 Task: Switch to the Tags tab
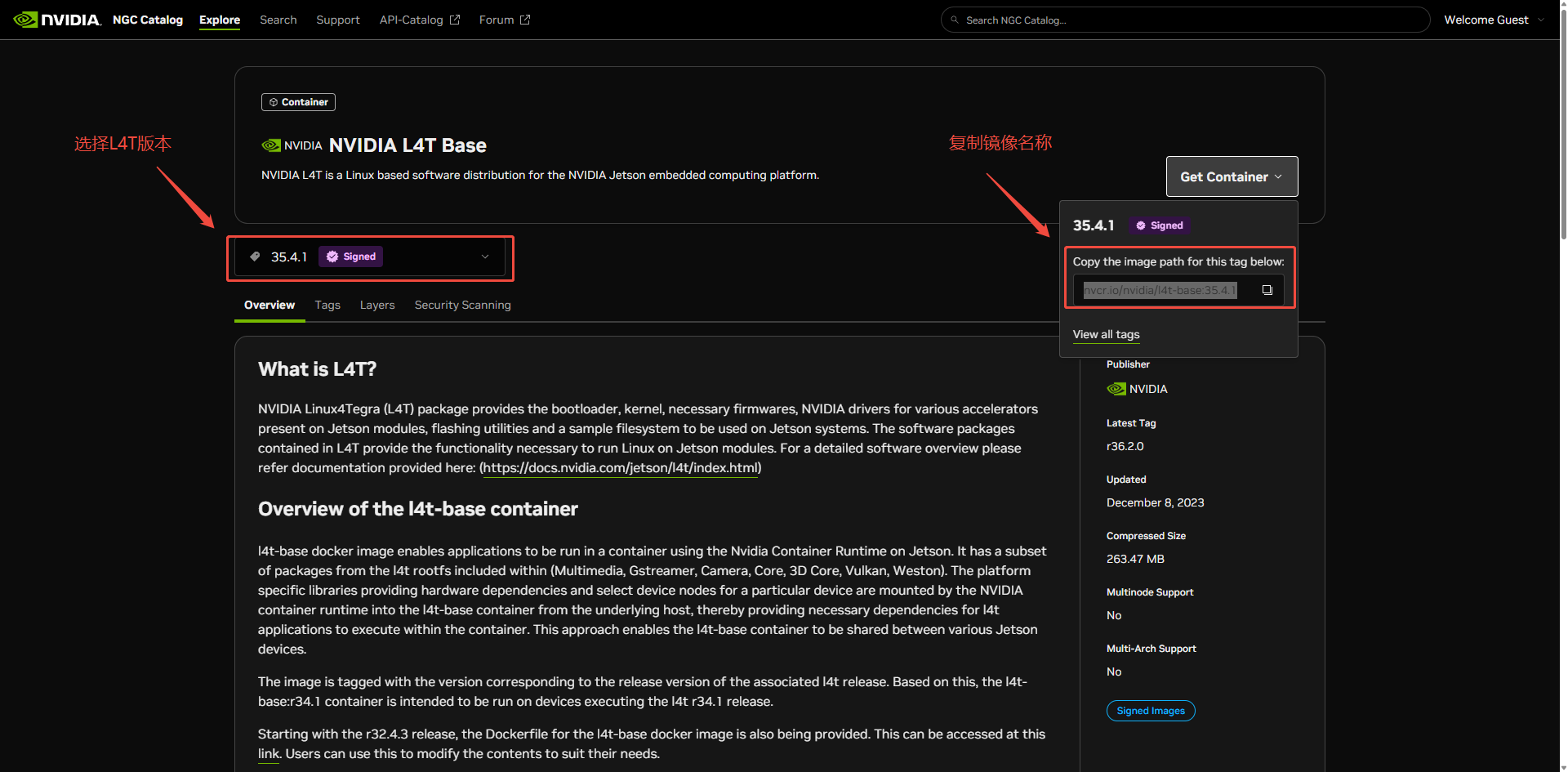coord(327,305)
